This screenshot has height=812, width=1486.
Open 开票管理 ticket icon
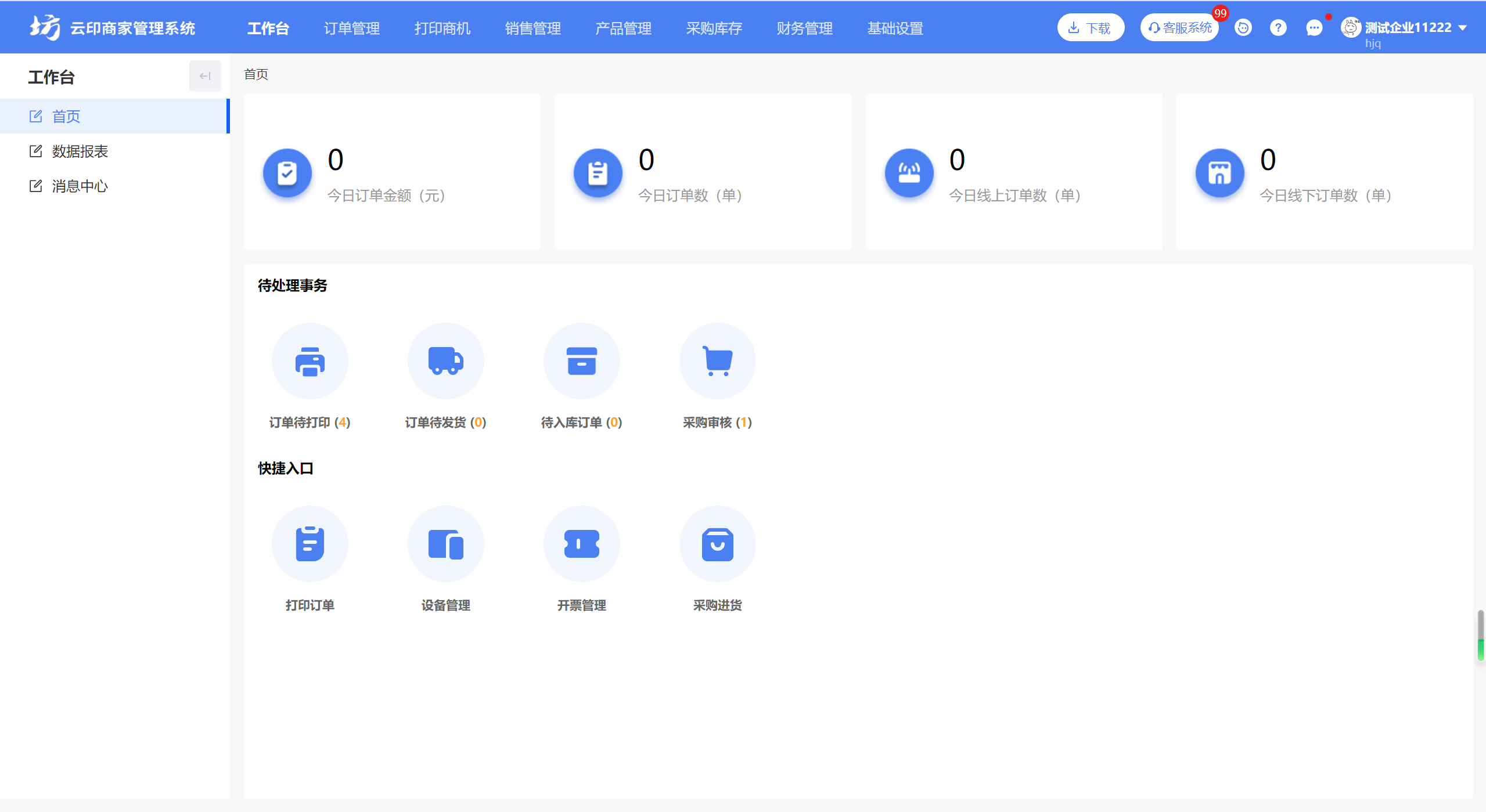pos(582,544)
